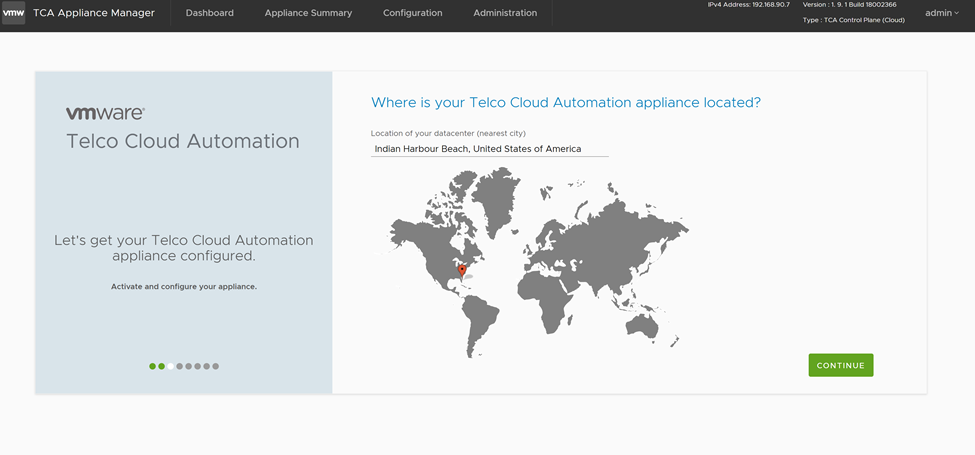The image size is (975, 455).
Task: Open the Configuration menu
Action: pyautogui.click(x=413, y=12)
